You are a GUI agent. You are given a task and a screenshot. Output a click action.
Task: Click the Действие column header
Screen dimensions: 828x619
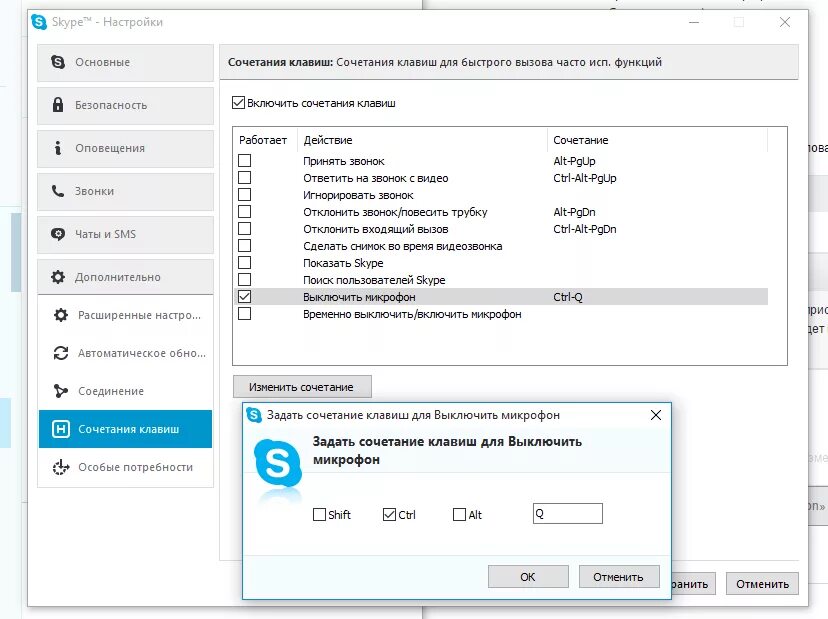[x=422, y=140]
